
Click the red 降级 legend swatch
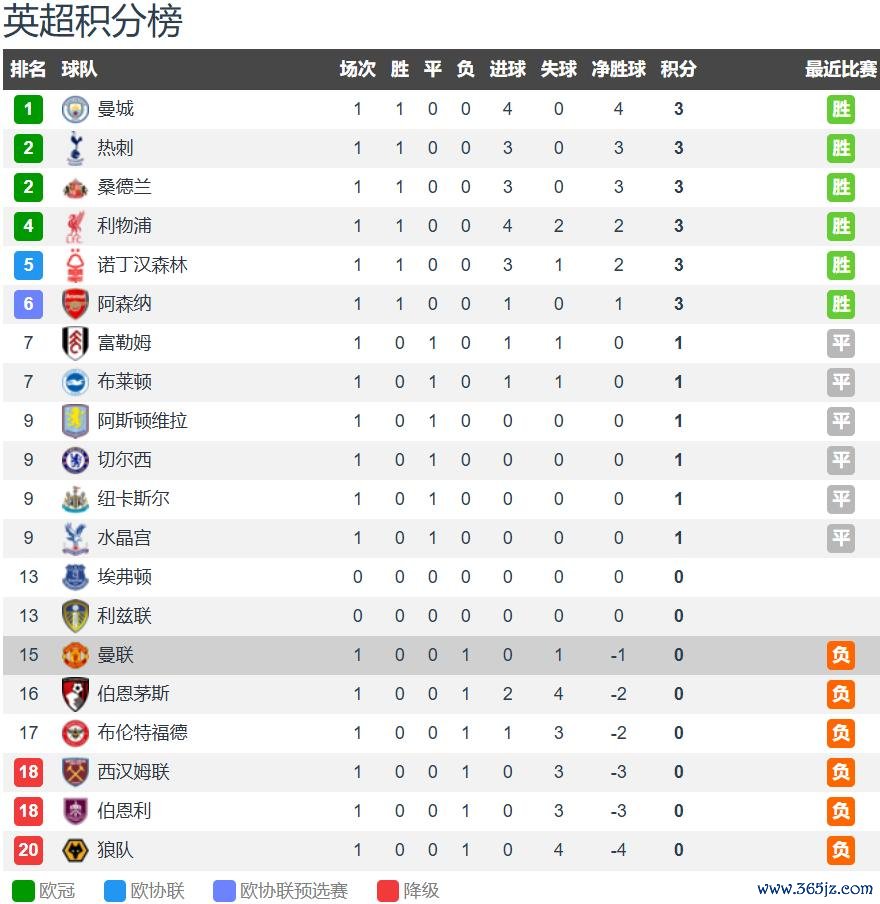pos(388,891)
